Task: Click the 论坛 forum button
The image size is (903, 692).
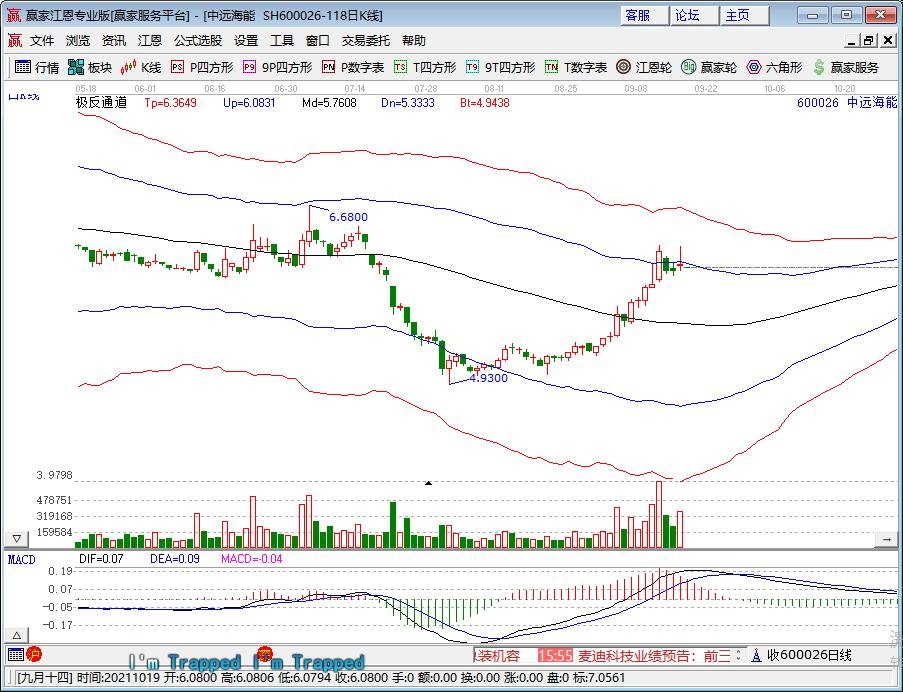Action: [695, 16]
